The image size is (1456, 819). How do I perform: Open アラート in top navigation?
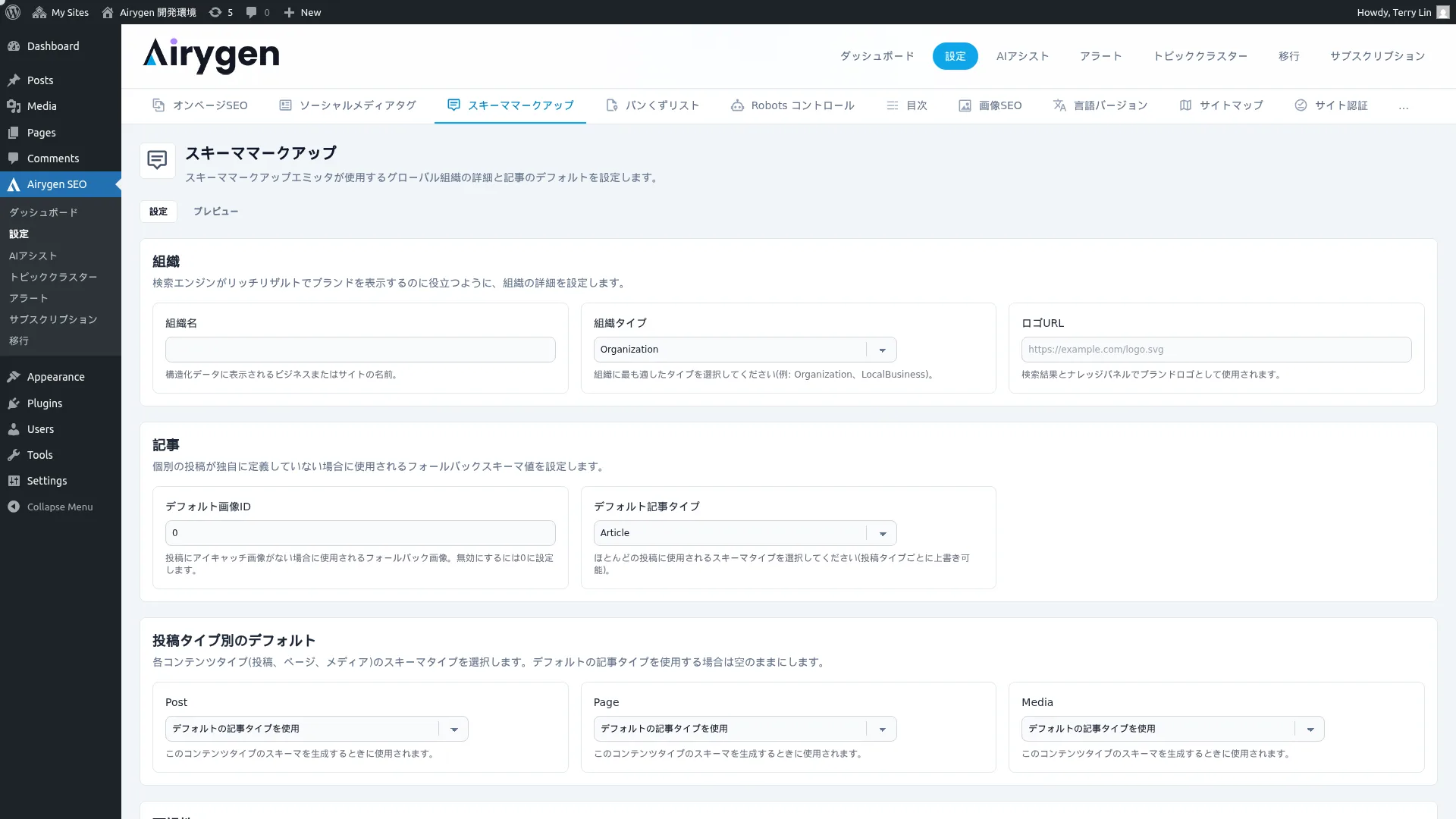(1100, 56)
